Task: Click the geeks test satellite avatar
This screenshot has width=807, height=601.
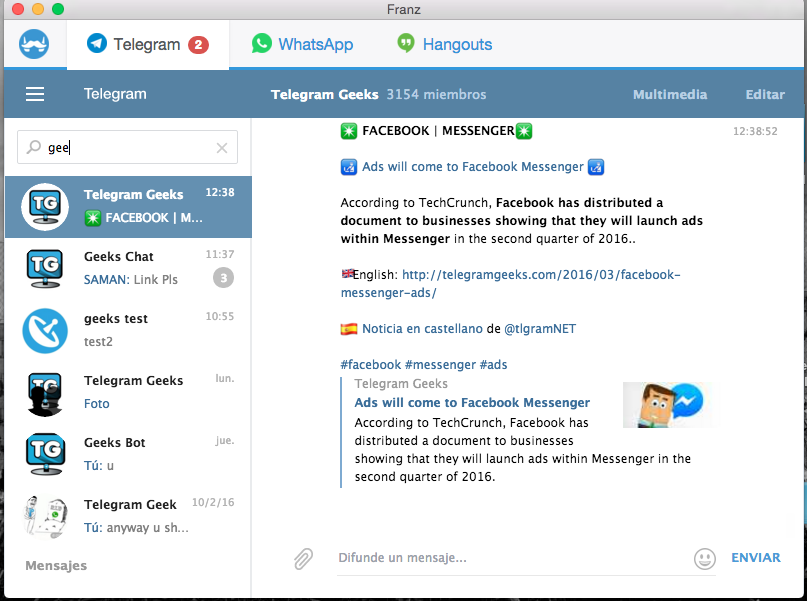Action: tap(45, 331)
